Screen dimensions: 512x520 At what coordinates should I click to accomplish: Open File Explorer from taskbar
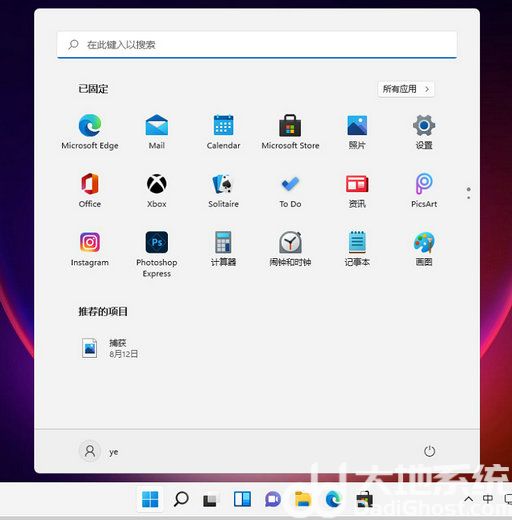pyautogui.click(x=303, y=499)
